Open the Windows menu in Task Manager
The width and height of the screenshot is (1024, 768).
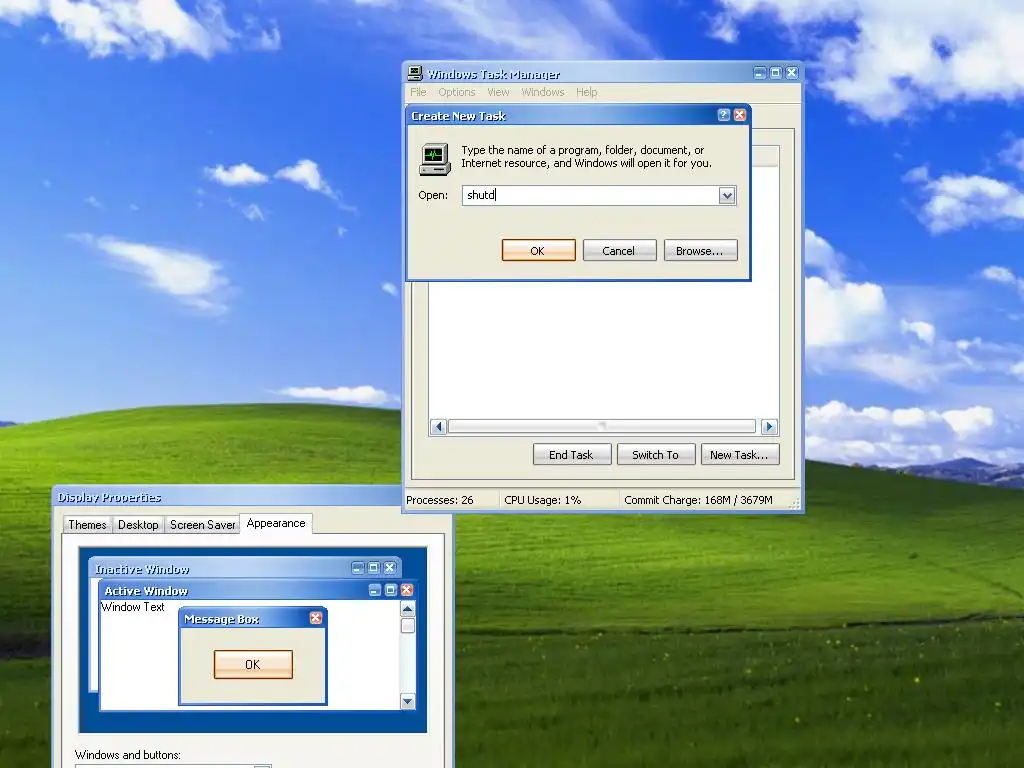[543, 92]
